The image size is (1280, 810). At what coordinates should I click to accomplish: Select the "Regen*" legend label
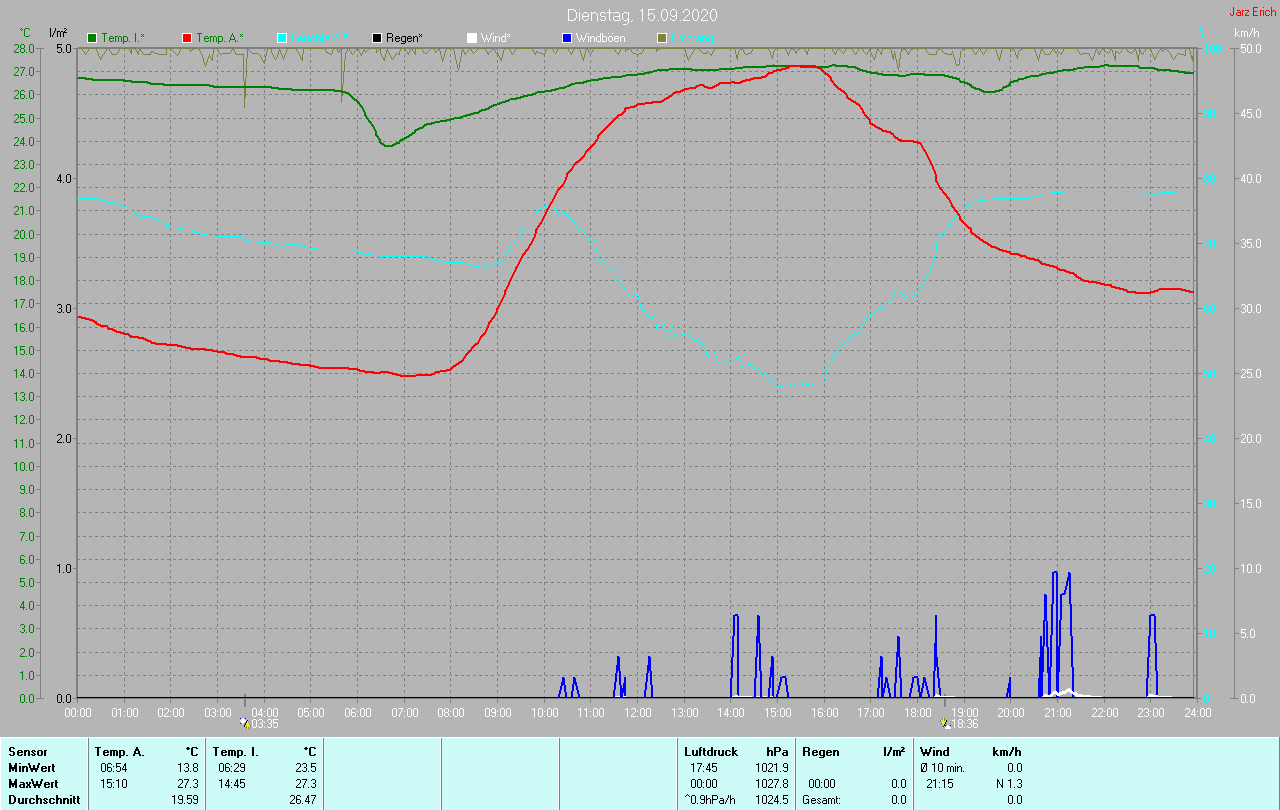coord(404,38)
